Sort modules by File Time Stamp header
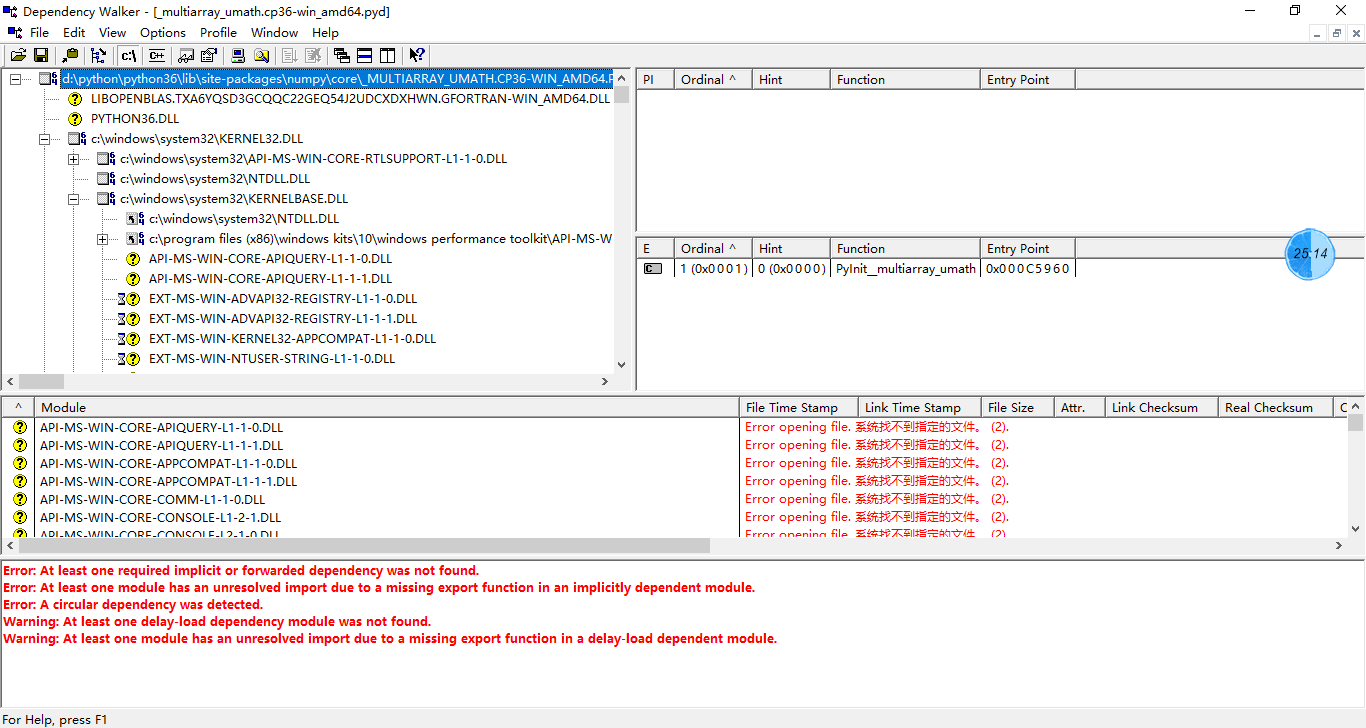Screen dimensions: 1366x728 point(798,408)
